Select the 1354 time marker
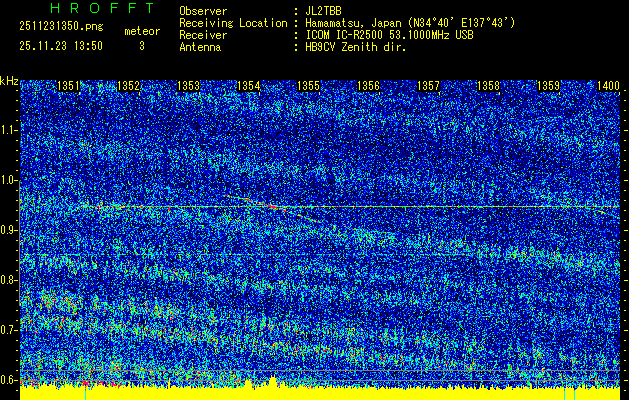Viewport: 629px width, 400px height. (x=249, y=87)
